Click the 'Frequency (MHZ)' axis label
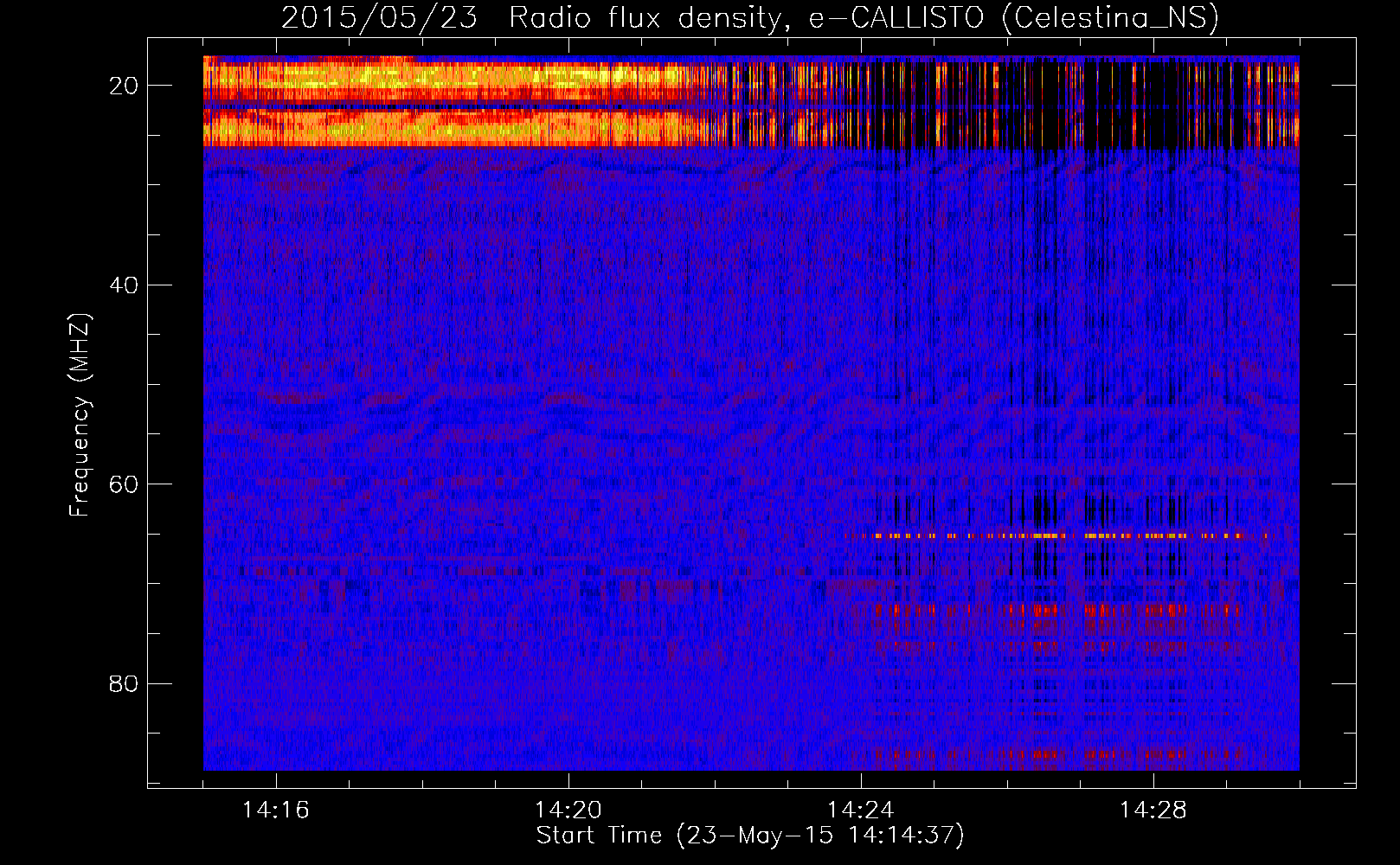1400x865 pixels. pos(80,415)
